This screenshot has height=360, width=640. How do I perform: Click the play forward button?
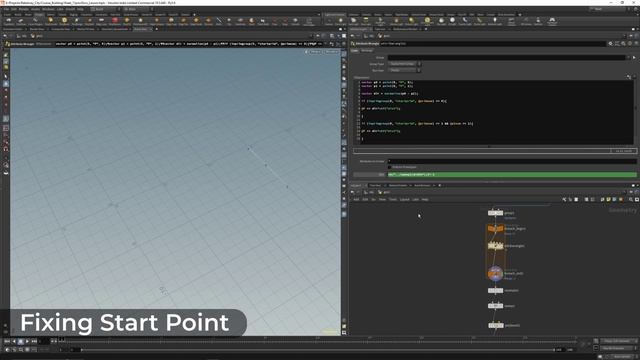[x=27, y=341]
